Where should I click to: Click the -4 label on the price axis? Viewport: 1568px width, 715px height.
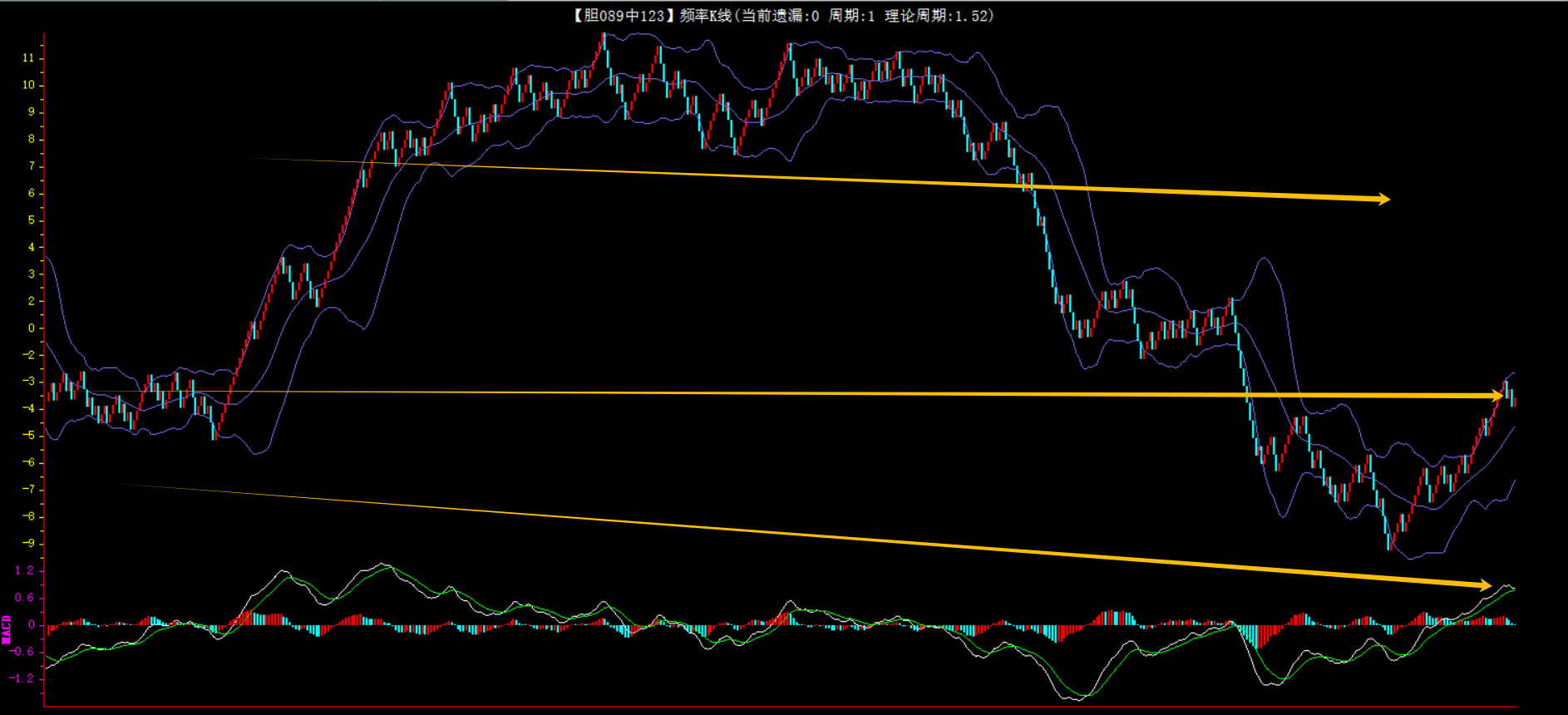click(28, 408)
